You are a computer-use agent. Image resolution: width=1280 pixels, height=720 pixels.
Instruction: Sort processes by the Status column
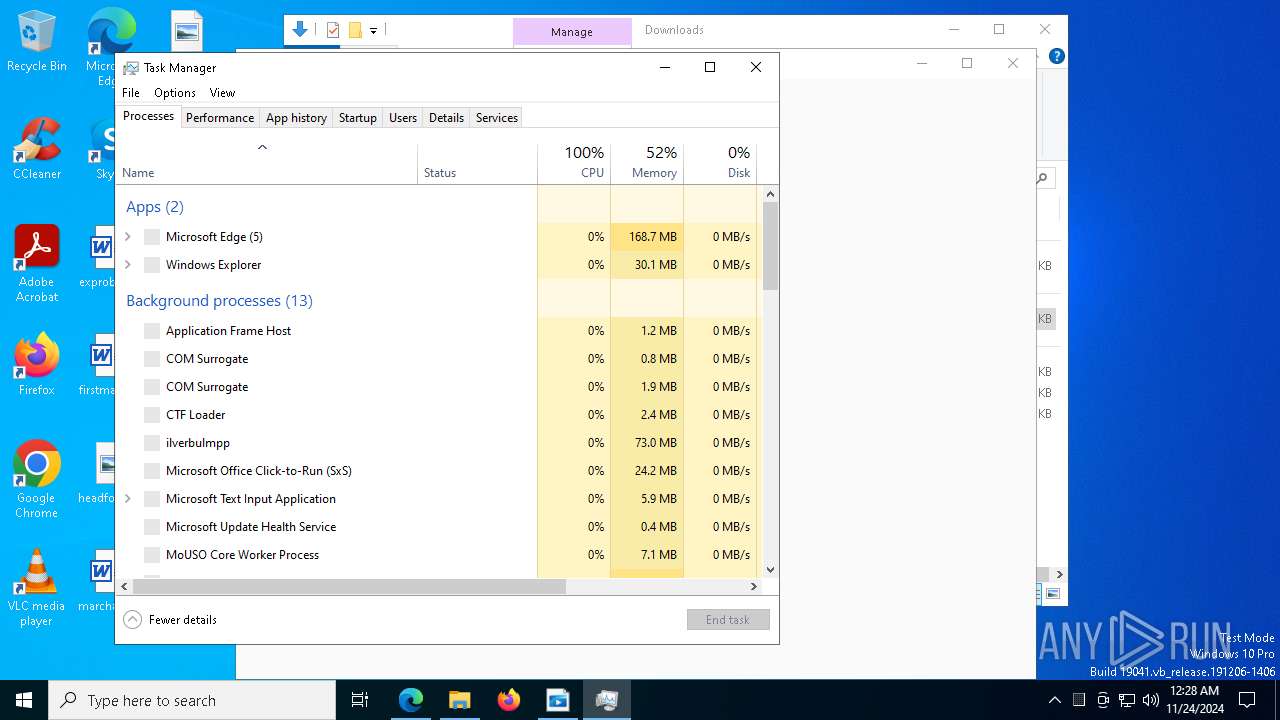477,164
